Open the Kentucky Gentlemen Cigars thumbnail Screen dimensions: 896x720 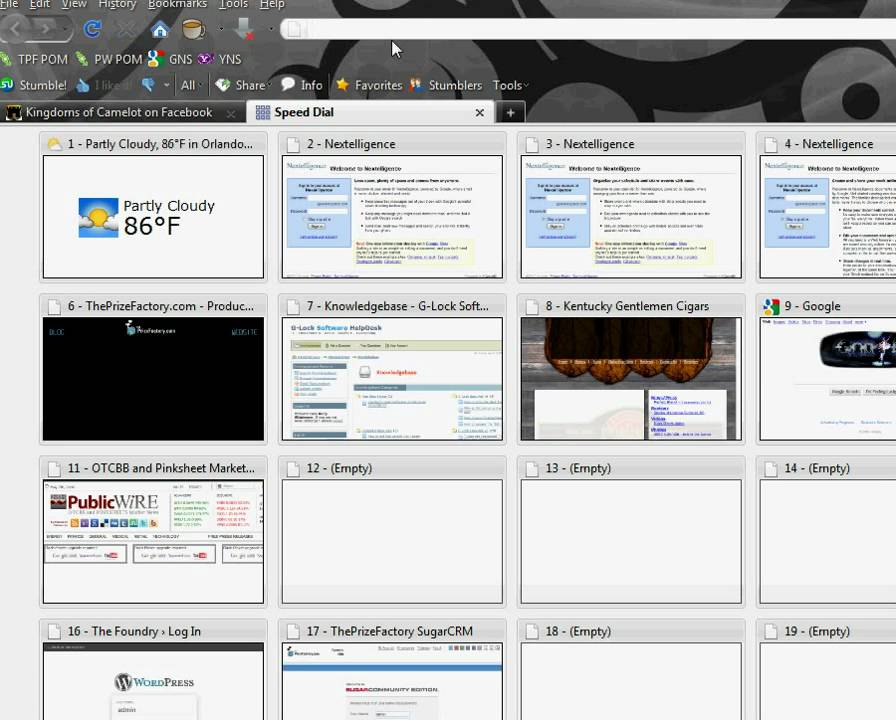point(631,379)
